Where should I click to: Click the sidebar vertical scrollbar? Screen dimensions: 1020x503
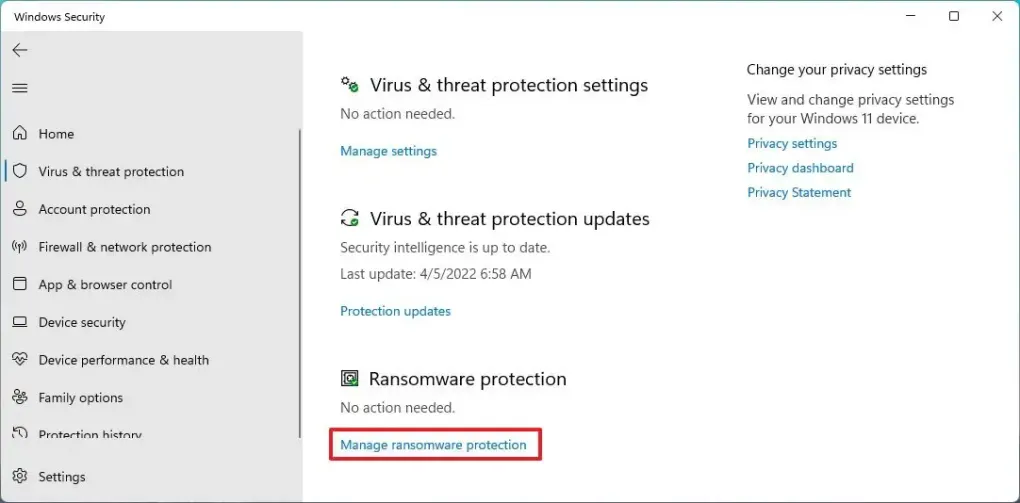tap(300, 280)
